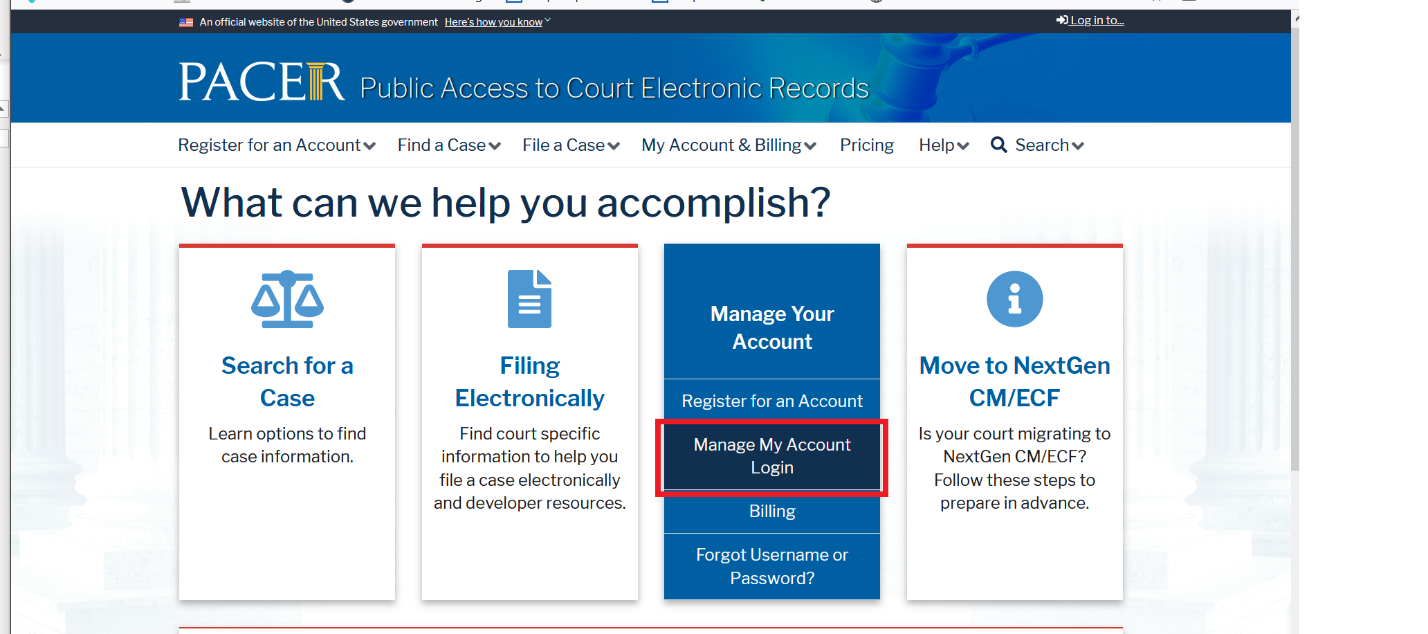The image size is (1428, 634).
Task: Expand the Find a Case menu
Action: coord(449,145)
